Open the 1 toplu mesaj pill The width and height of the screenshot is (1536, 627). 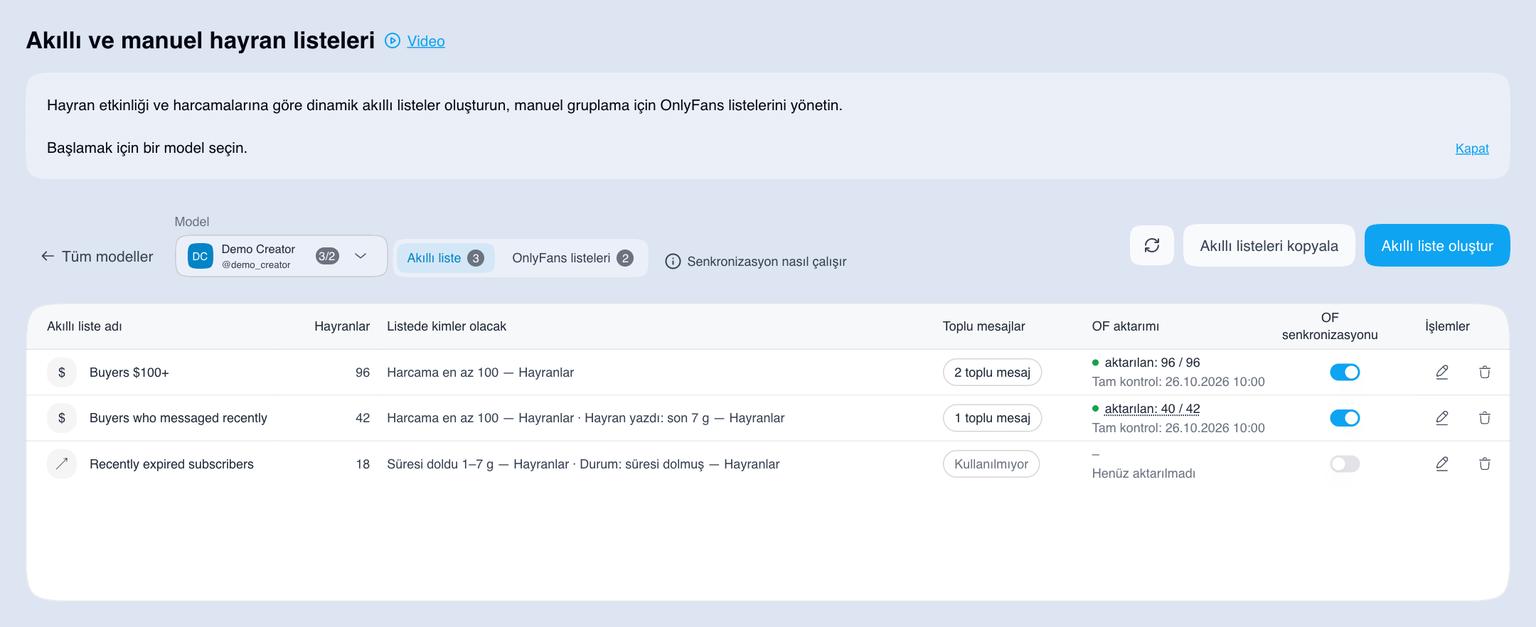(x=992, y=418)
